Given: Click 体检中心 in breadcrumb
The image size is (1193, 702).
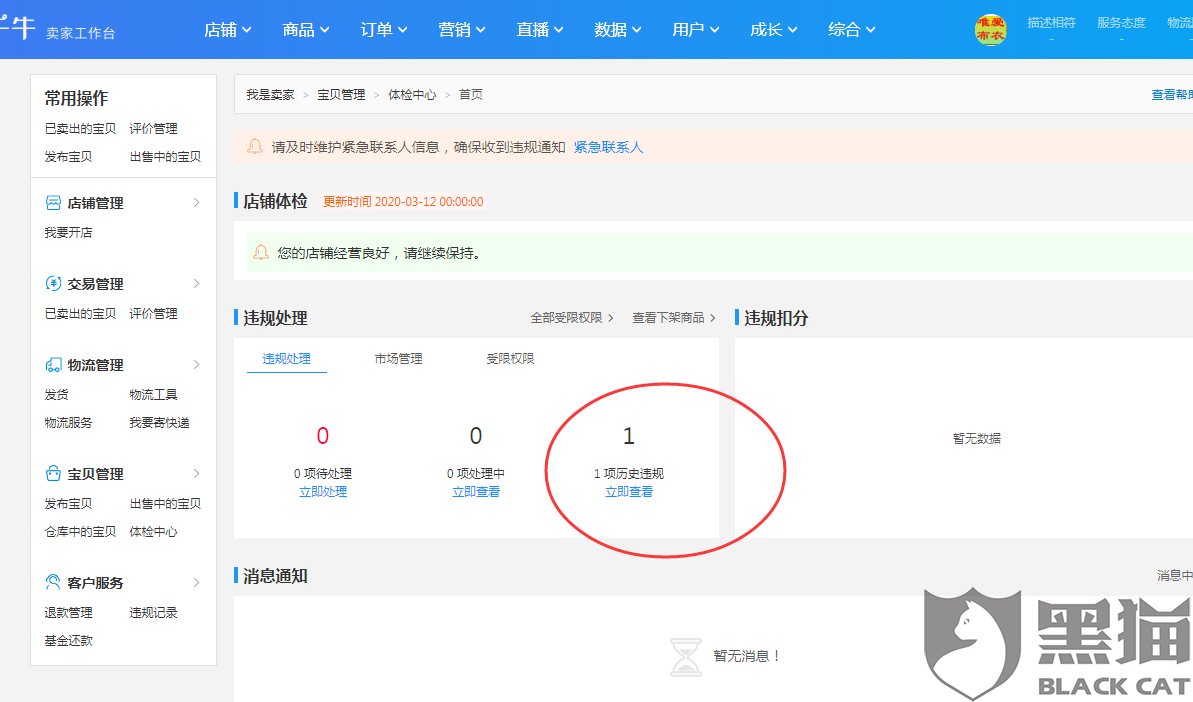Looking at the screenshot, I should coord(412,94).
